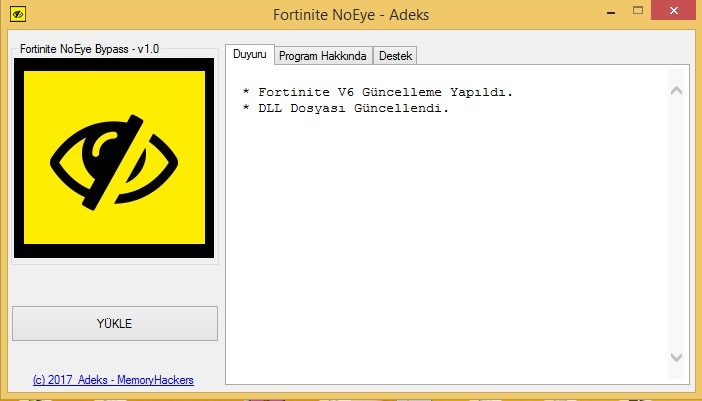The image size is (702, 401).
Task: Click the 'DLL Dosyası Güncellendi' line
Action: click(345, 108)
